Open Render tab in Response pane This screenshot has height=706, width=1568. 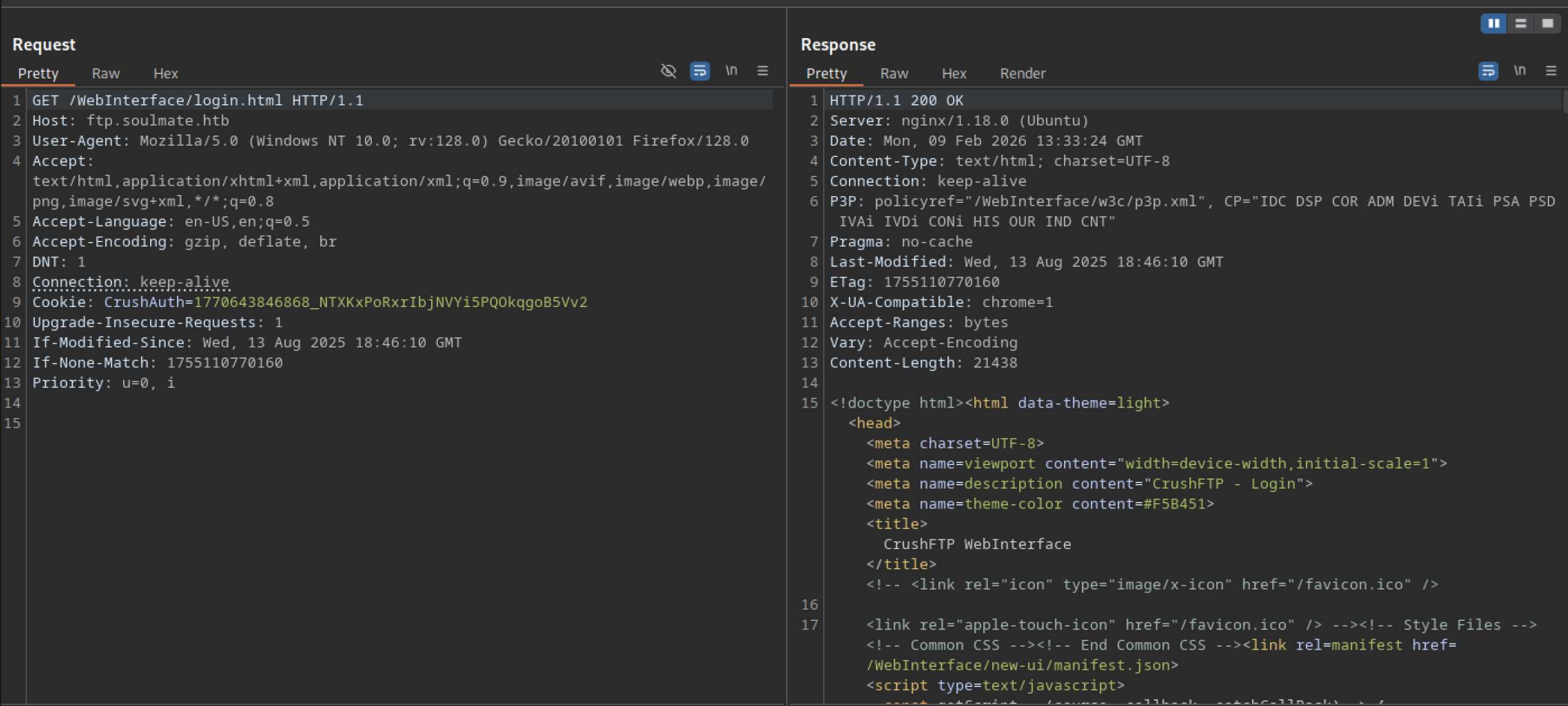[x=1022, y=74]
